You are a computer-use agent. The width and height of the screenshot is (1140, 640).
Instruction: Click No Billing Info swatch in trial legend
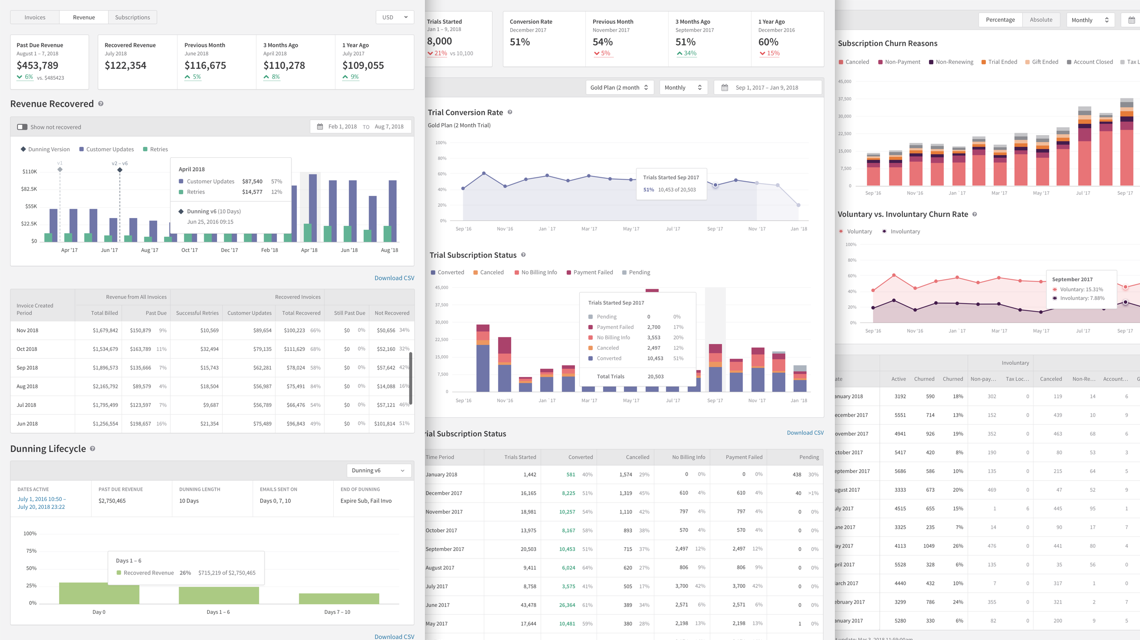tap(517, 272)
